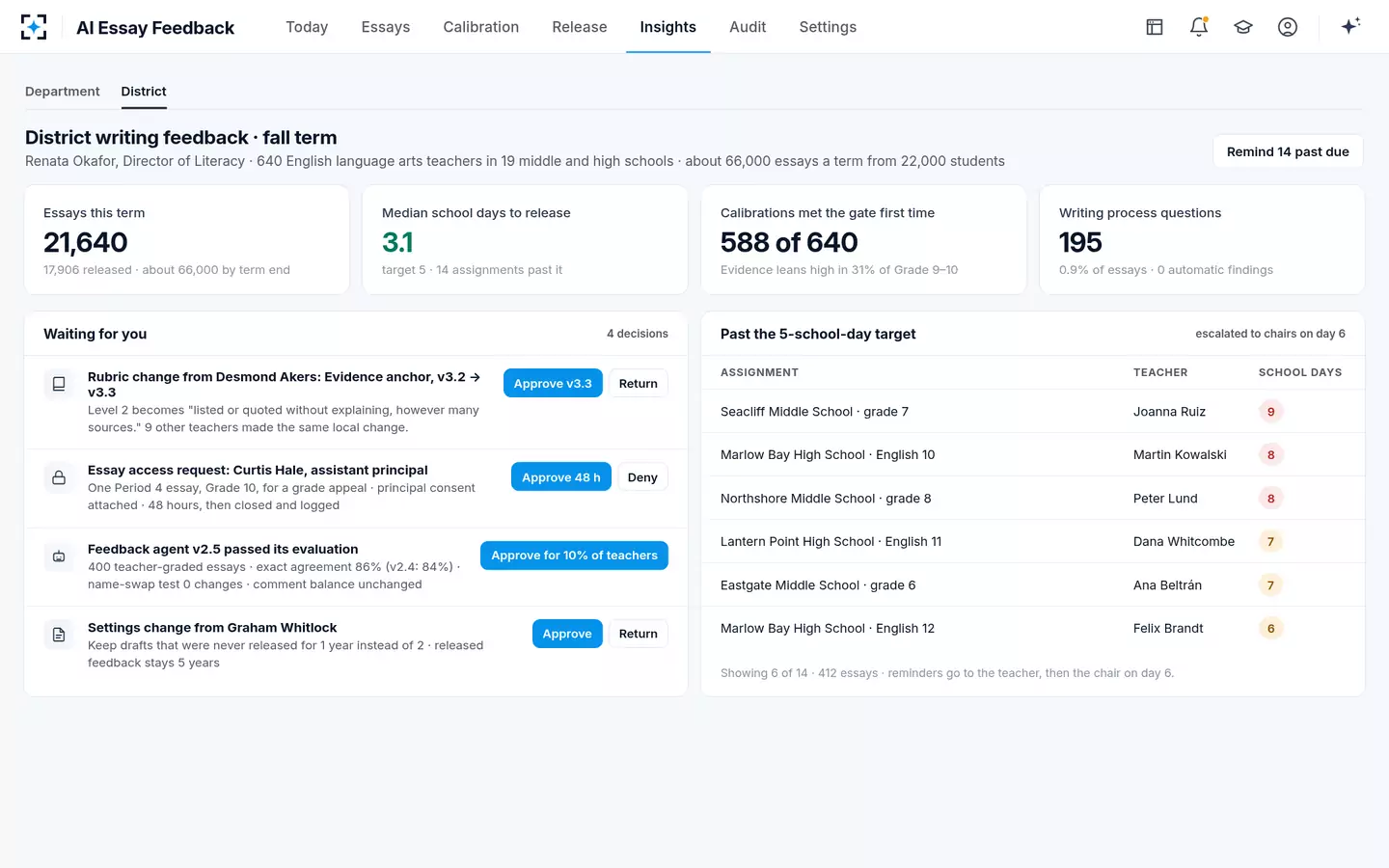Click the graduation cap icon
The width and height of the screenshot is (1389, 868).
[x=1243, y=27]
